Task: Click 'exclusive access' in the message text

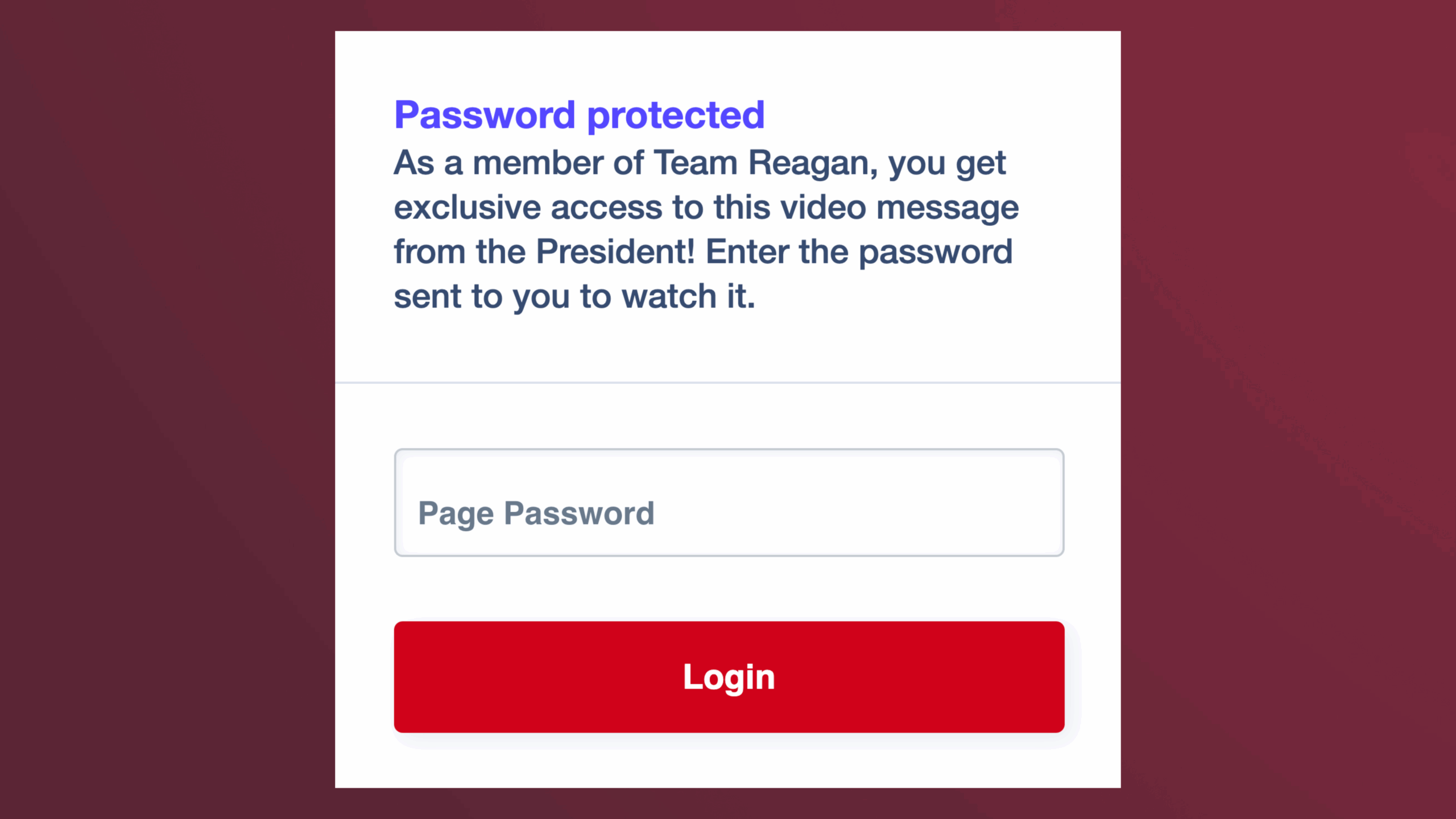Action: (x=528, y=207)
